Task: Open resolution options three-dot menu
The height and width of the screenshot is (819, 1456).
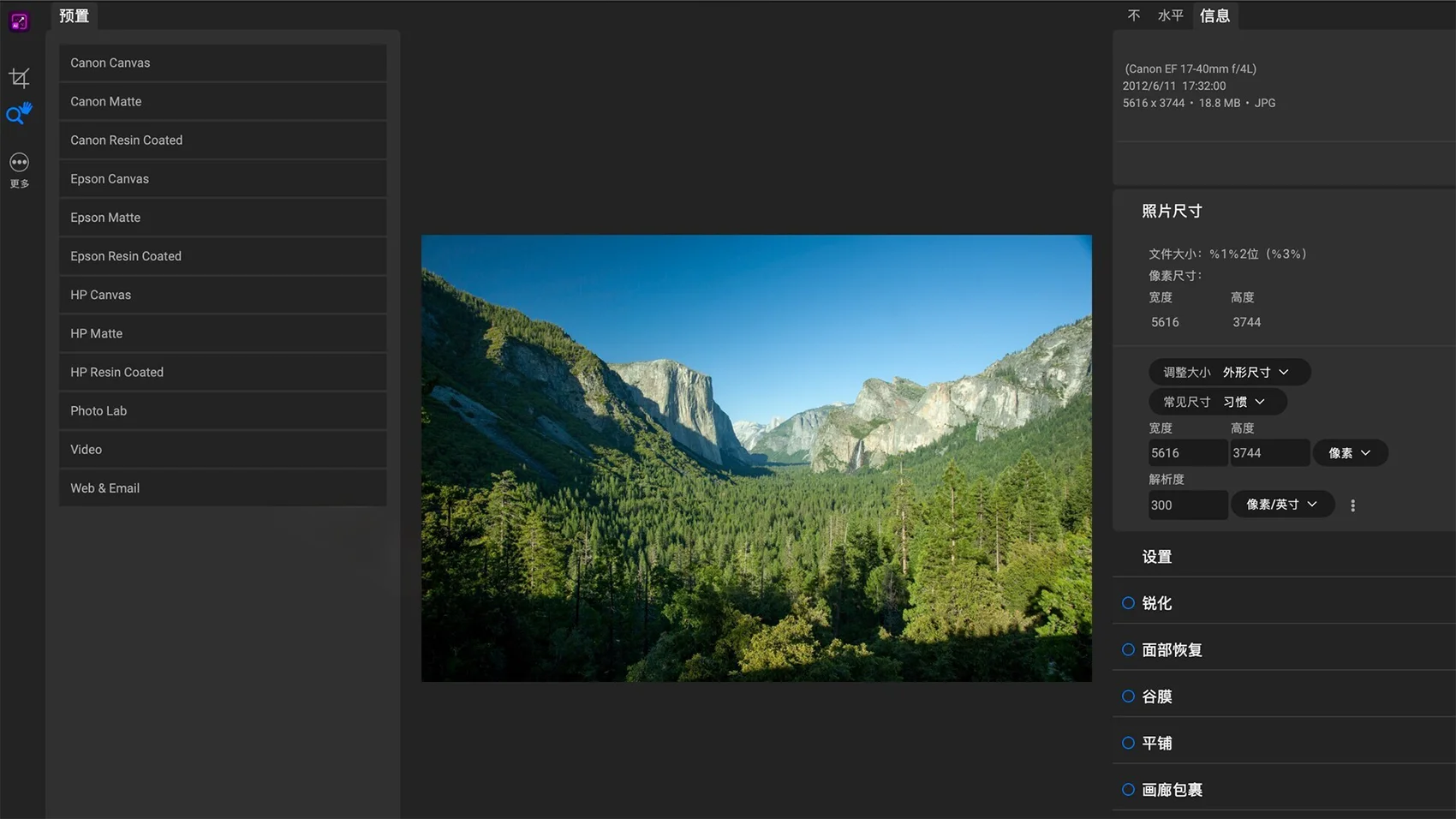Action: click(1352, 505)
